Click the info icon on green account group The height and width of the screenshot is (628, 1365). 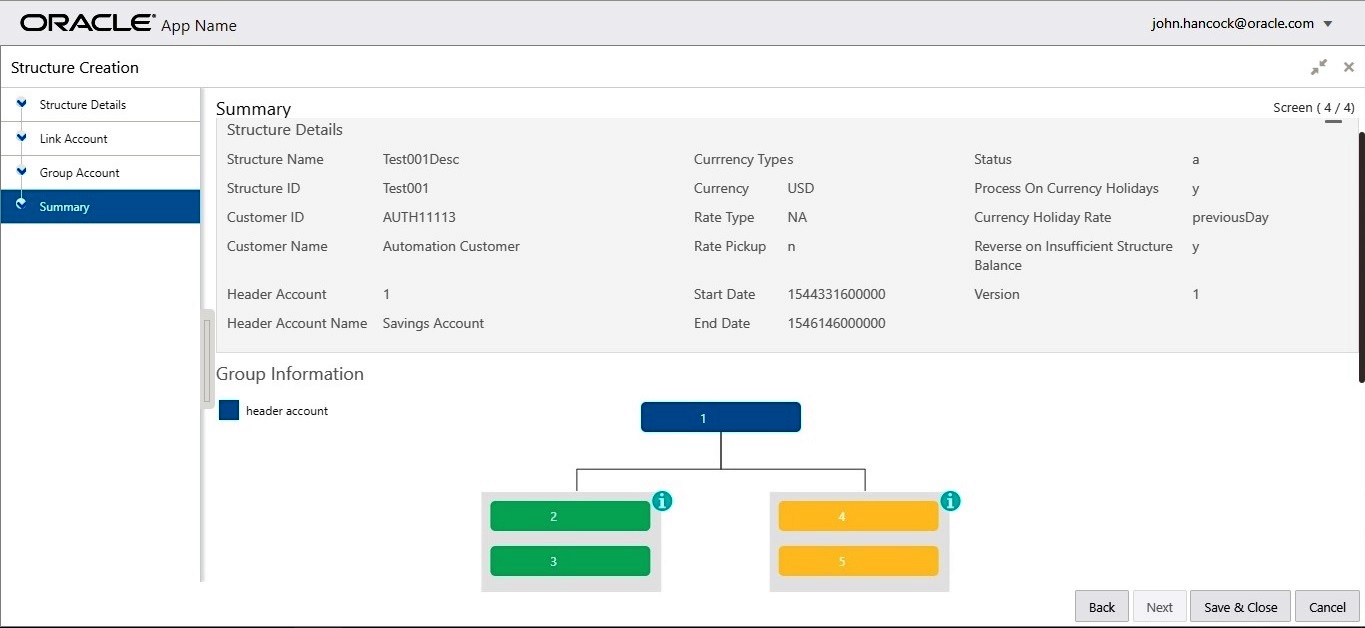pos(662,501)
